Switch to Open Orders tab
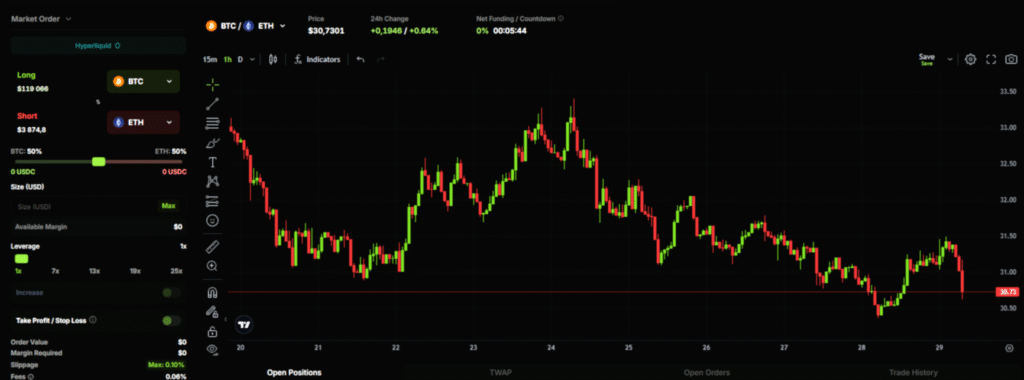 tap(706, 373)
